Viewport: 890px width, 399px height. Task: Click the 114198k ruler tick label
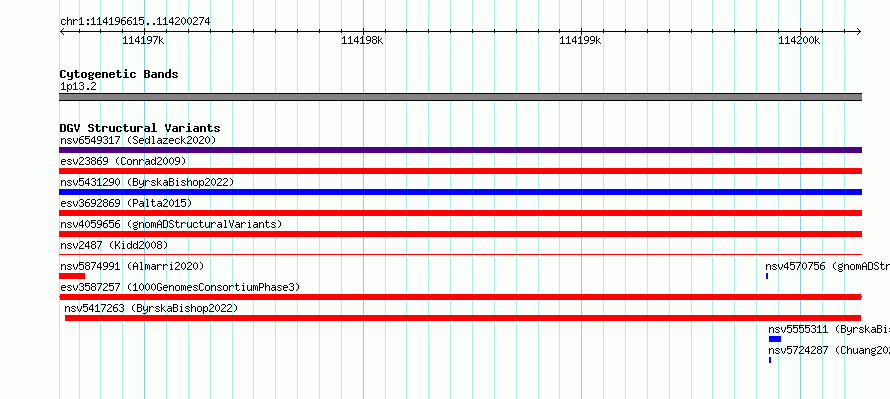(362, 40)
